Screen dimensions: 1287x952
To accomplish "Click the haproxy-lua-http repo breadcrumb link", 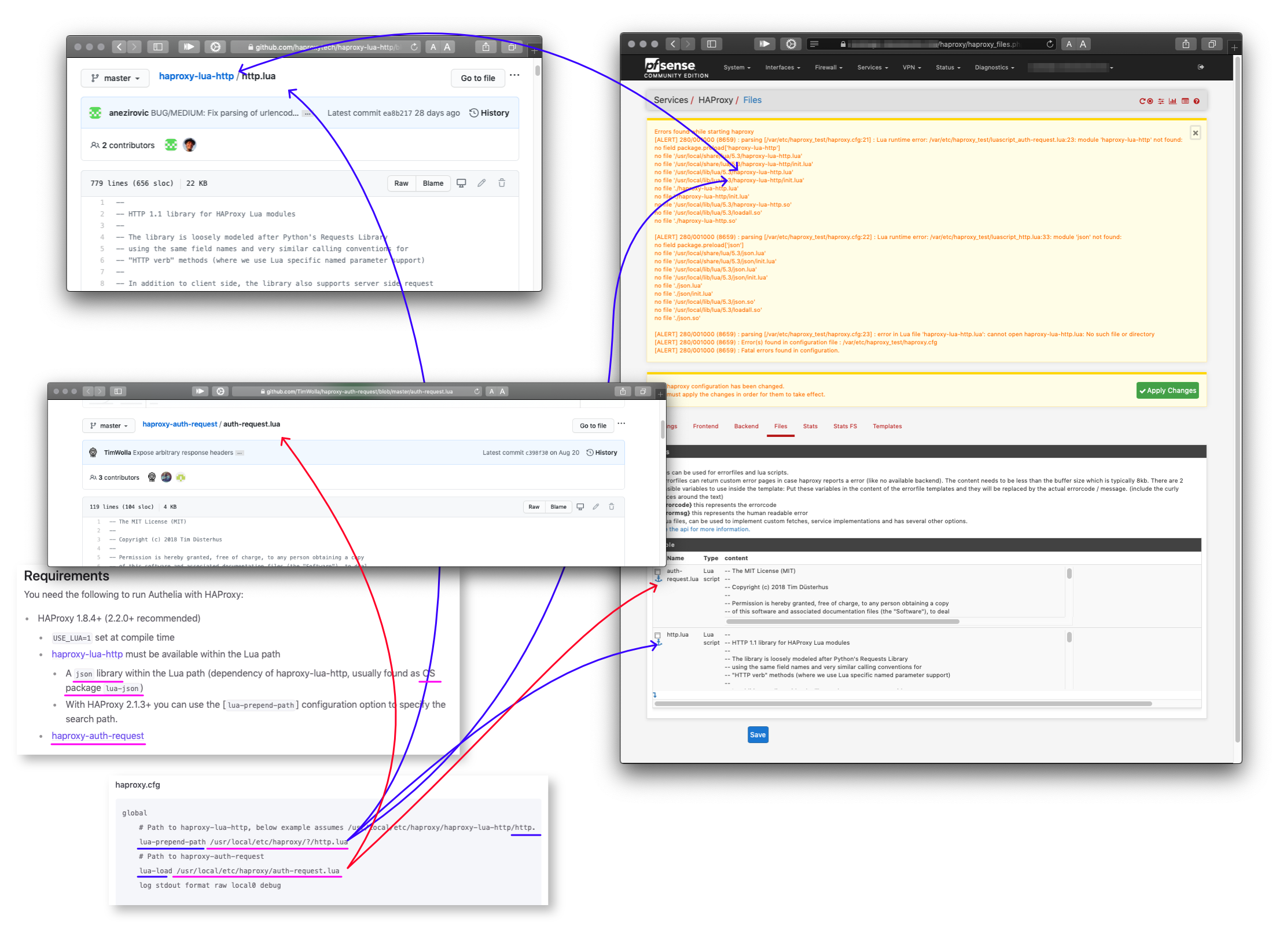I will pyautogui.click(x=196, y=76).
